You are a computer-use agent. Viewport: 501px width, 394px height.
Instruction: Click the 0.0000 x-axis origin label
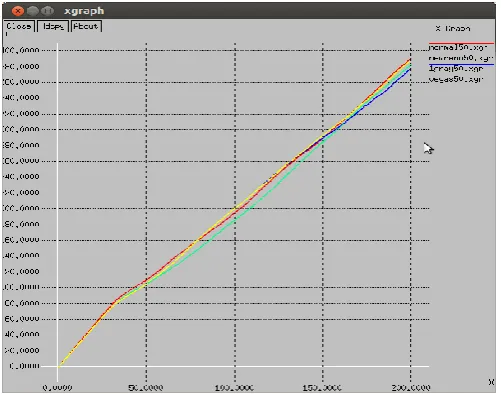click(x=57, y=388)
